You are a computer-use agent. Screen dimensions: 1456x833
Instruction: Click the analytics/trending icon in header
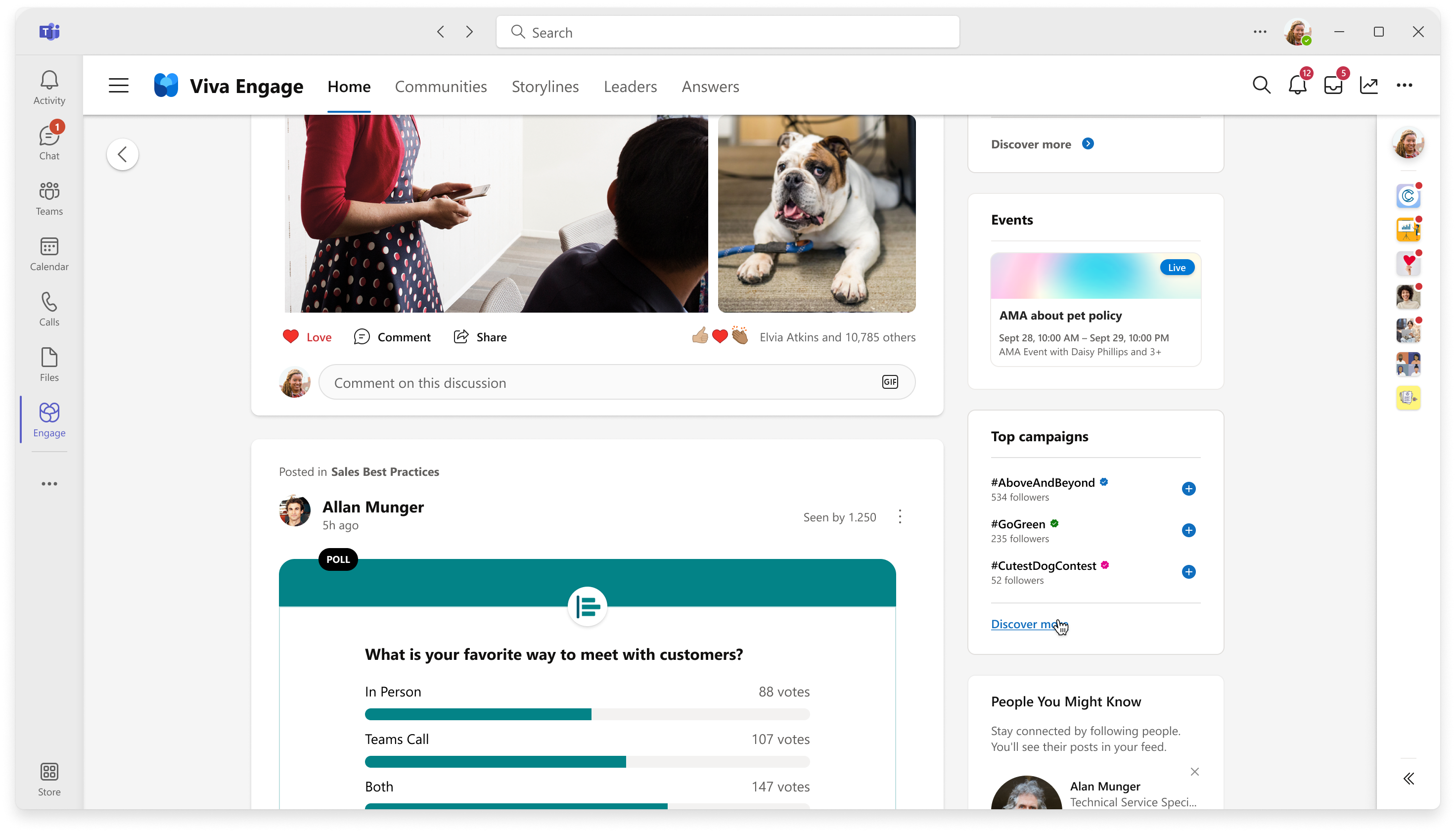pos(1370,85)
